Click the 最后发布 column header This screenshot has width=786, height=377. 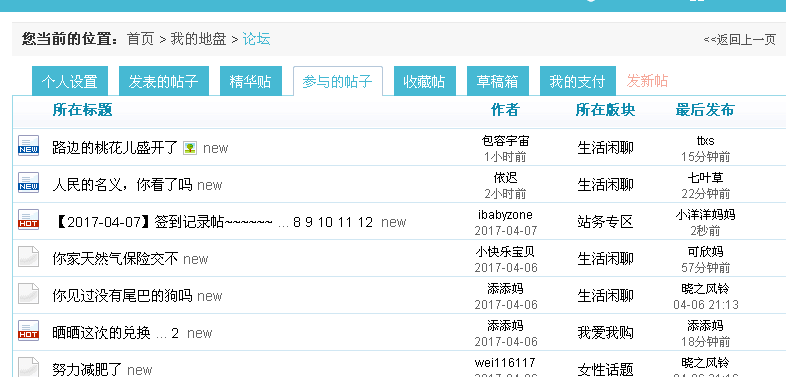point(705,110)
